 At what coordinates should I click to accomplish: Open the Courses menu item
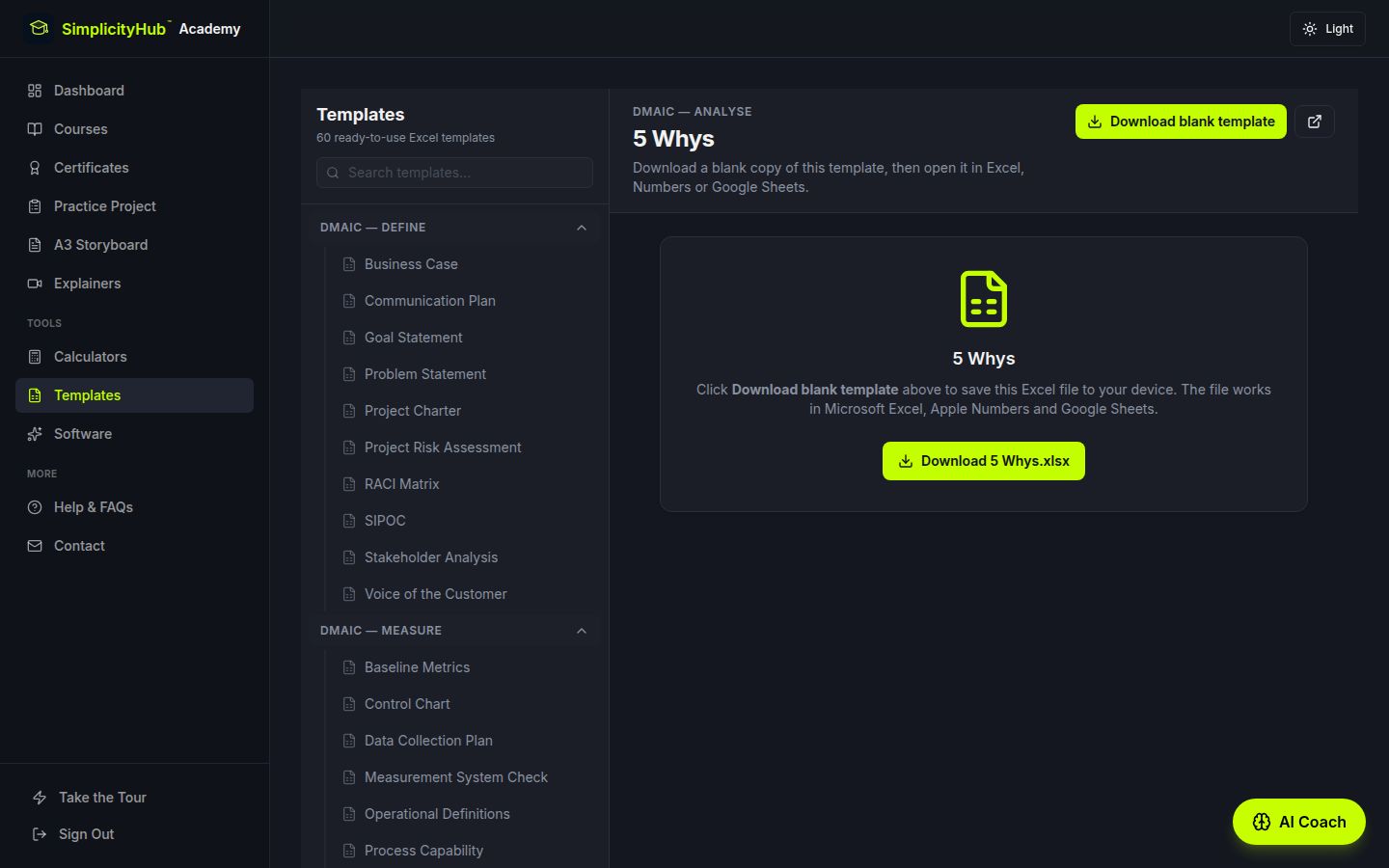(80, 129)
